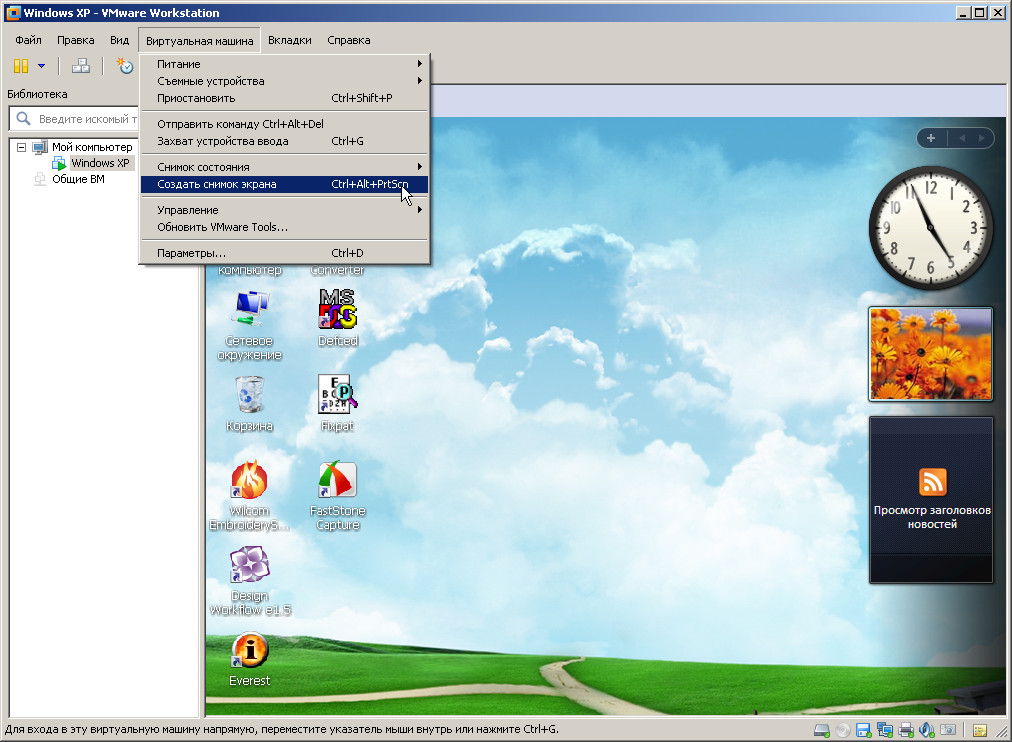Expand the Питание submenu
Screen dimensions: 1012x742
(x=284, y=64)
